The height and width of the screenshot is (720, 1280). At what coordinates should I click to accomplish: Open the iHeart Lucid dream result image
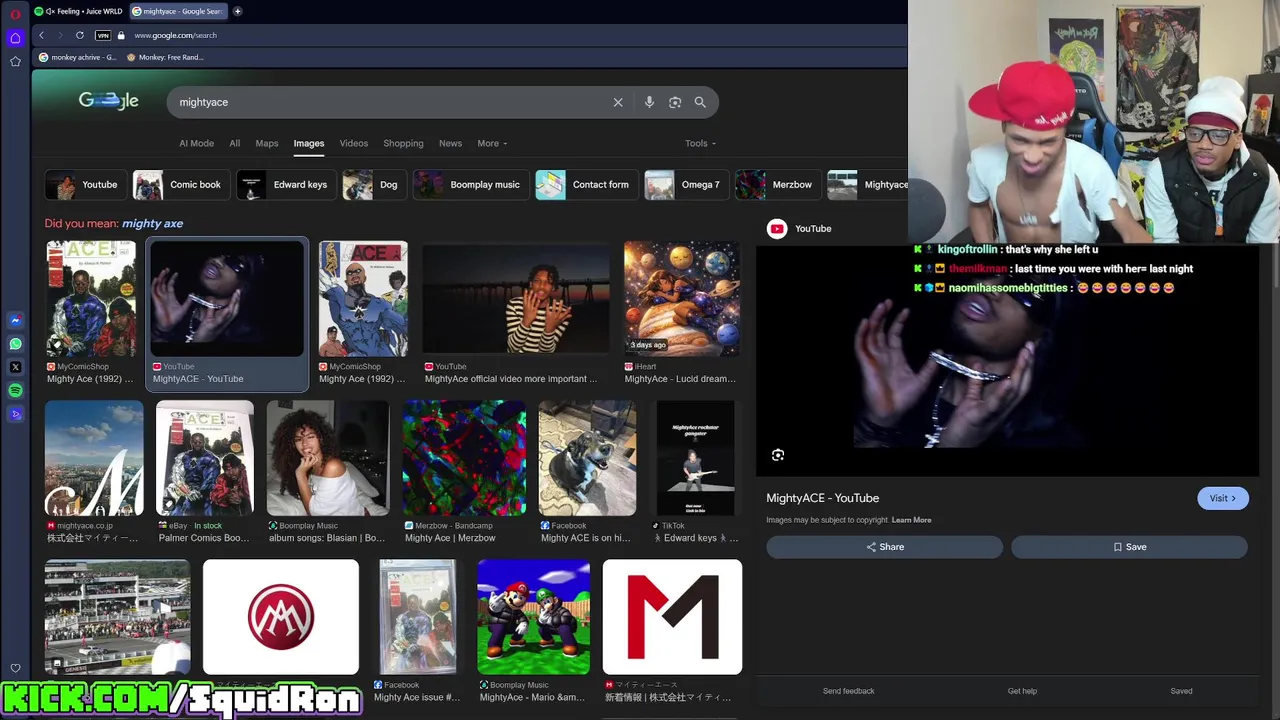tap(682, 298)
